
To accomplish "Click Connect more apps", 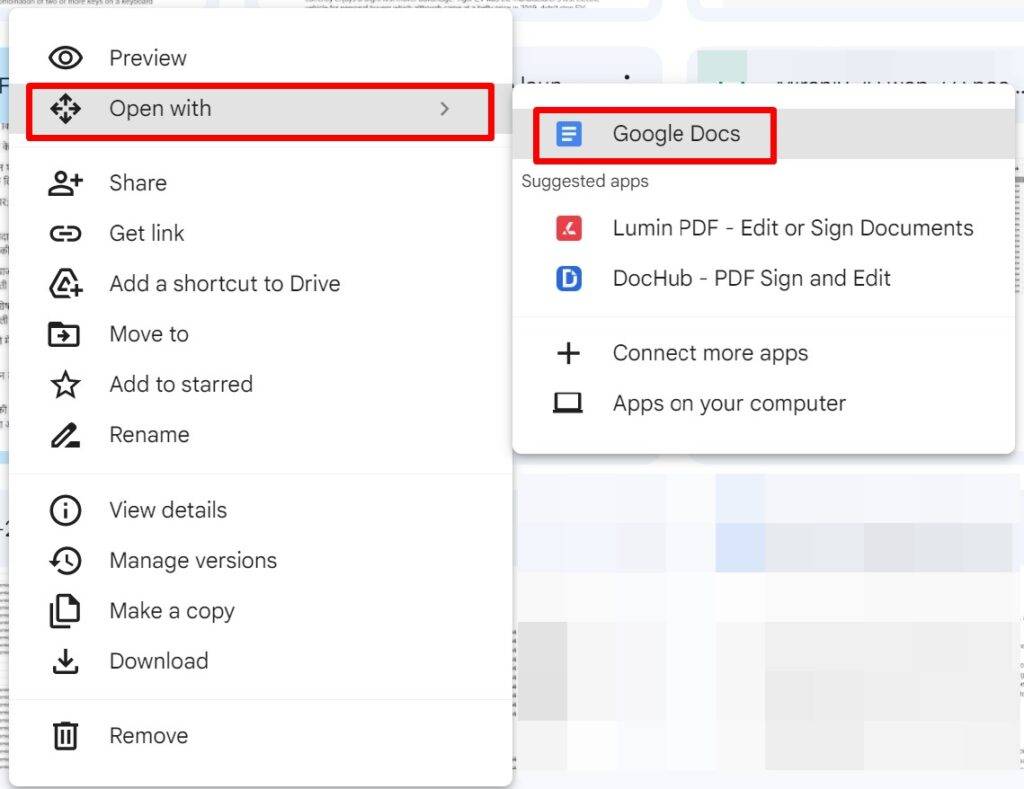I will [710, 353].
